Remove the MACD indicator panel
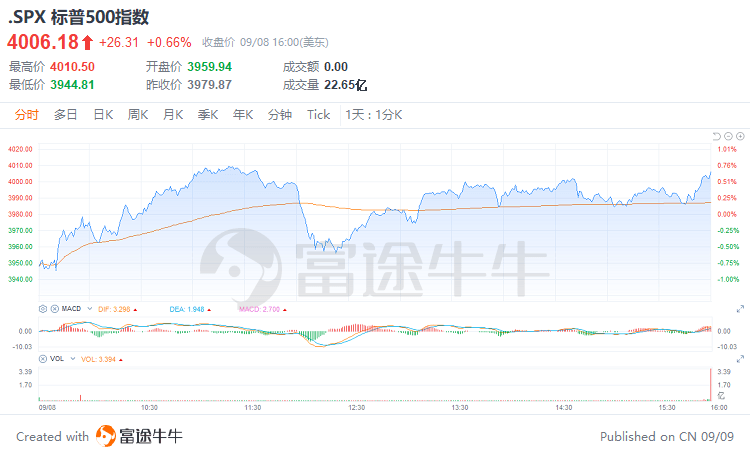This screenshot has height=457, width=750. (55, 309)
